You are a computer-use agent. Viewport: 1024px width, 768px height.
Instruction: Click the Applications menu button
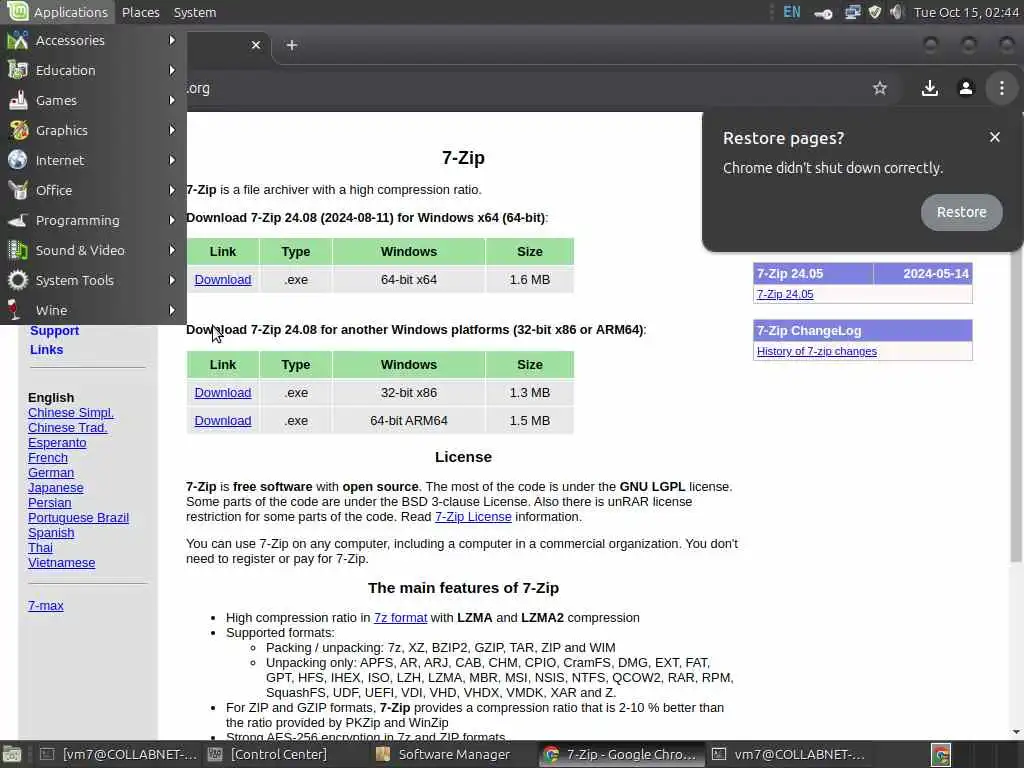pos(57,12)
